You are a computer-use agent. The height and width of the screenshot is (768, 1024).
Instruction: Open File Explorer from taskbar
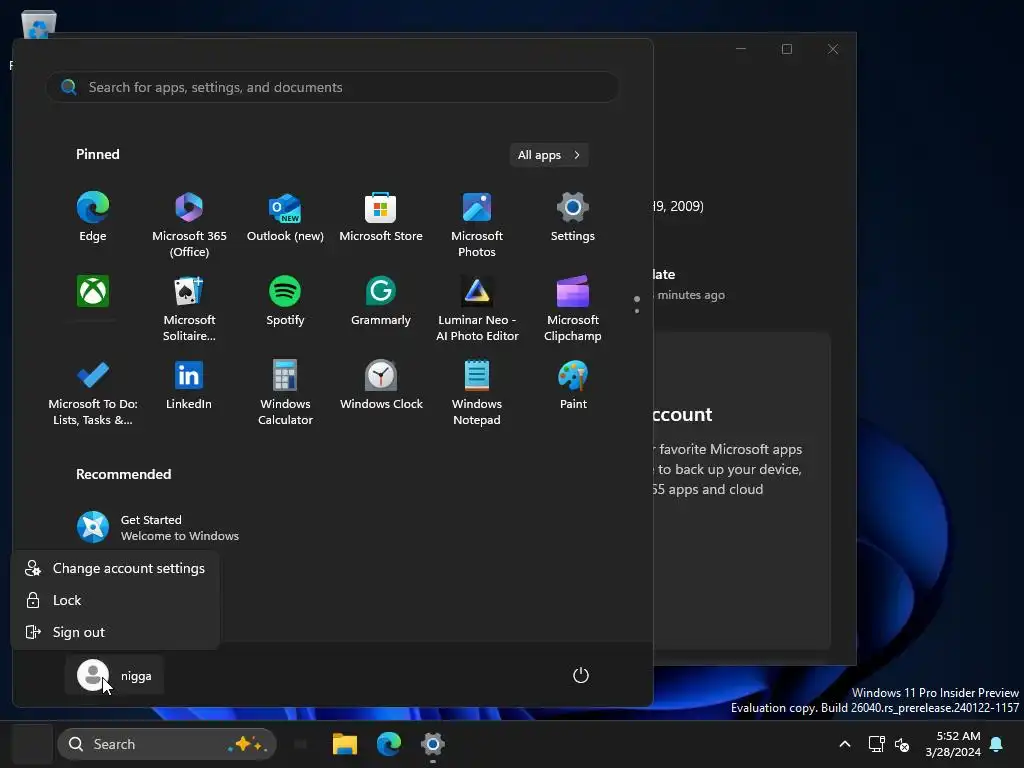pyautogui.click(x=345, y=744)
